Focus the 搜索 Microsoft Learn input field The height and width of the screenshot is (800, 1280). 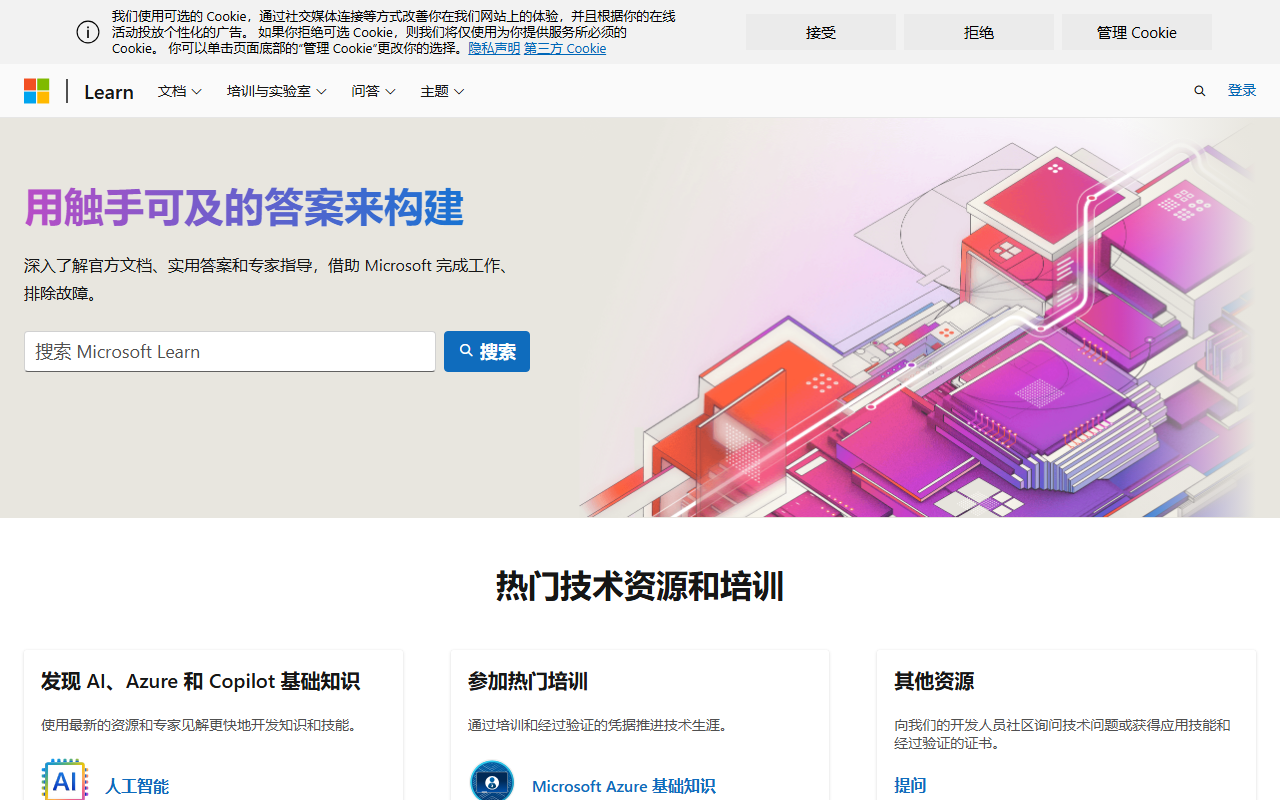point(230,351)
